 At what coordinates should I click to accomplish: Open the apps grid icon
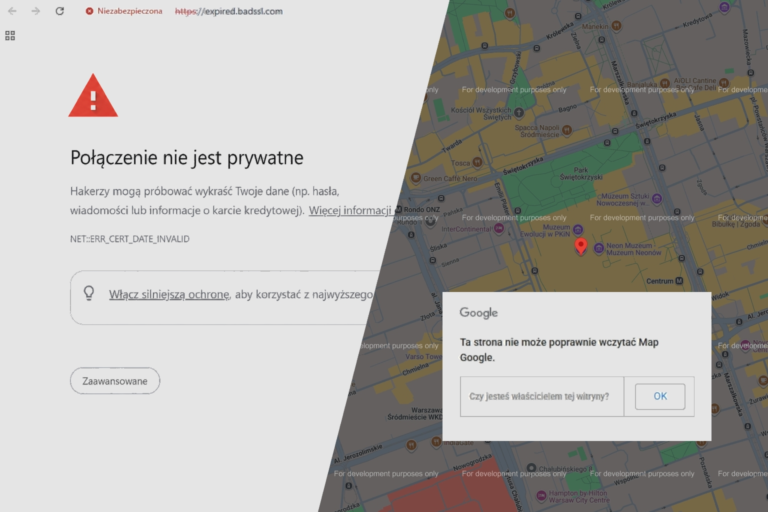[x=10, y=35]
